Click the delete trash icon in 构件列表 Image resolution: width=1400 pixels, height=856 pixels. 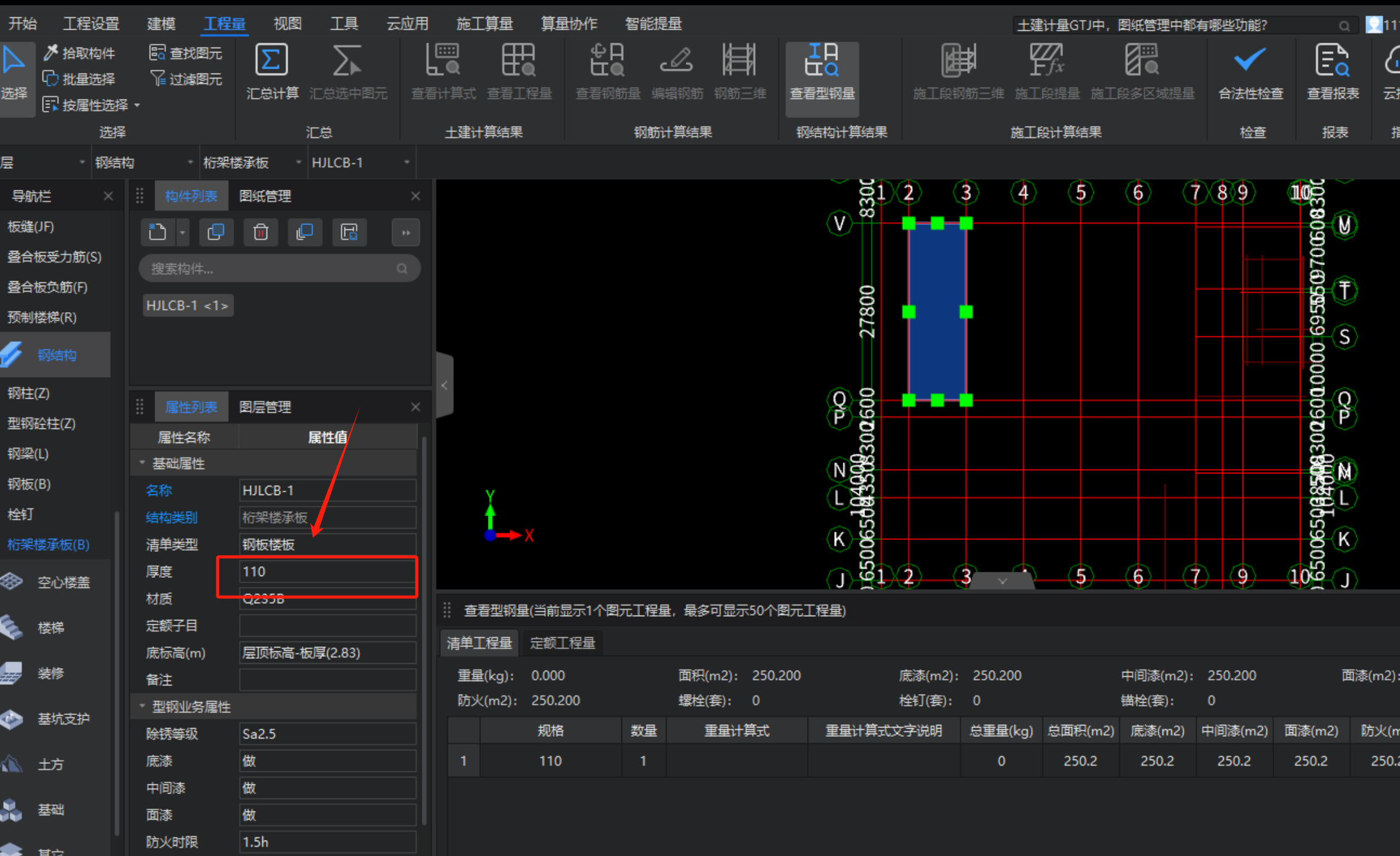click(x=260, y=232)
